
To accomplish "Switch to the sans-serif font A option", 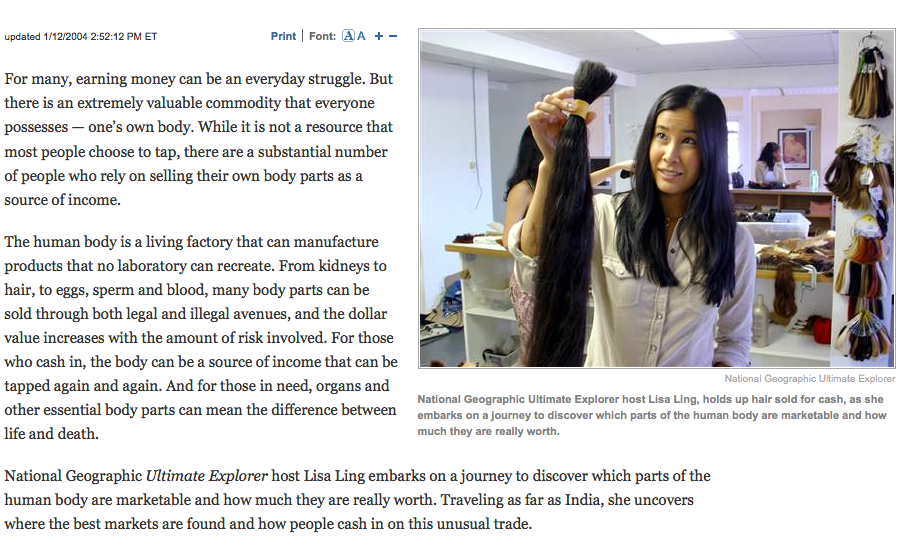I will click(x=362, y=36).
